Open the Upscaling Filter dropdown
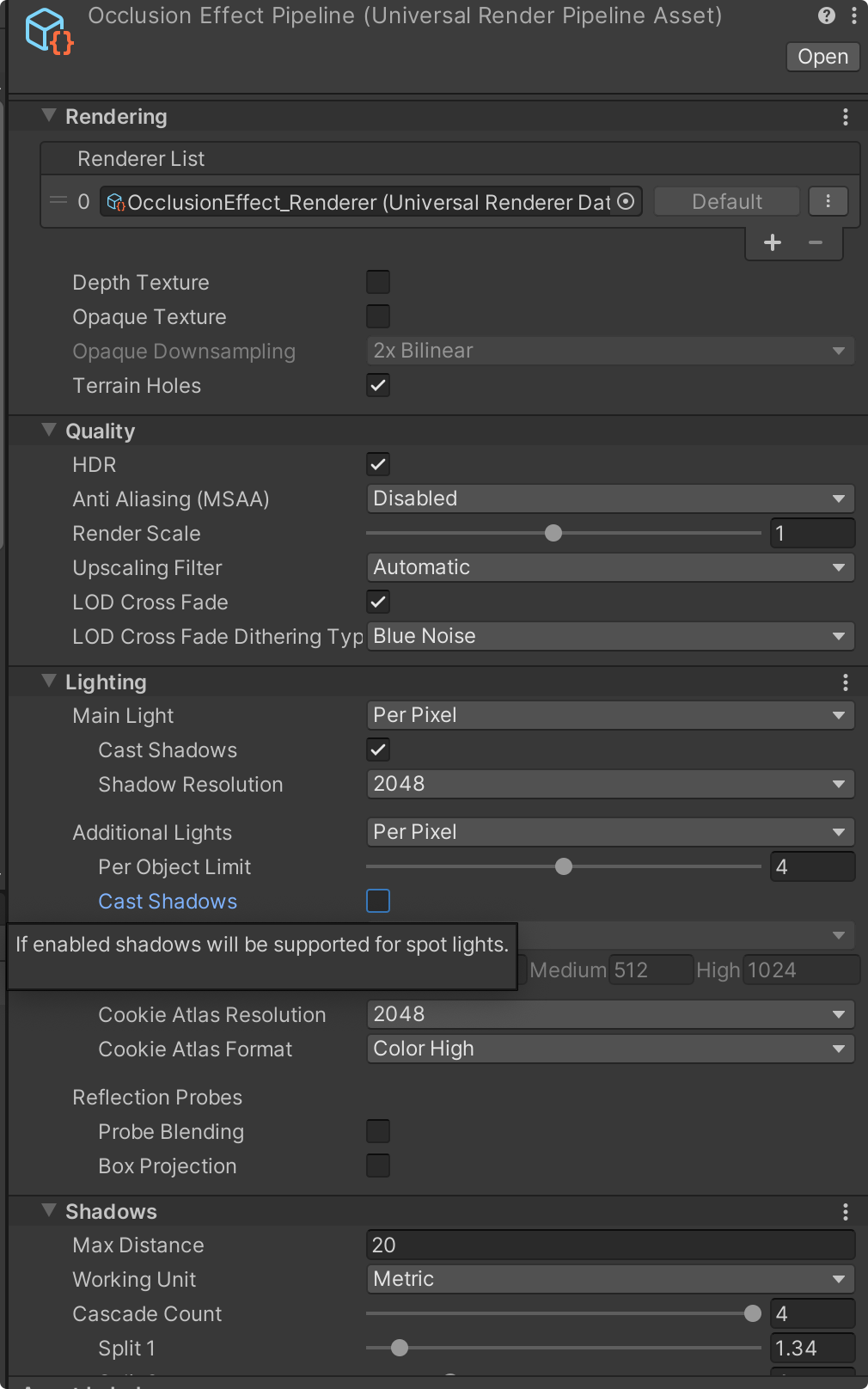Viewport: 868px width, 1389px height. (610, 567)
